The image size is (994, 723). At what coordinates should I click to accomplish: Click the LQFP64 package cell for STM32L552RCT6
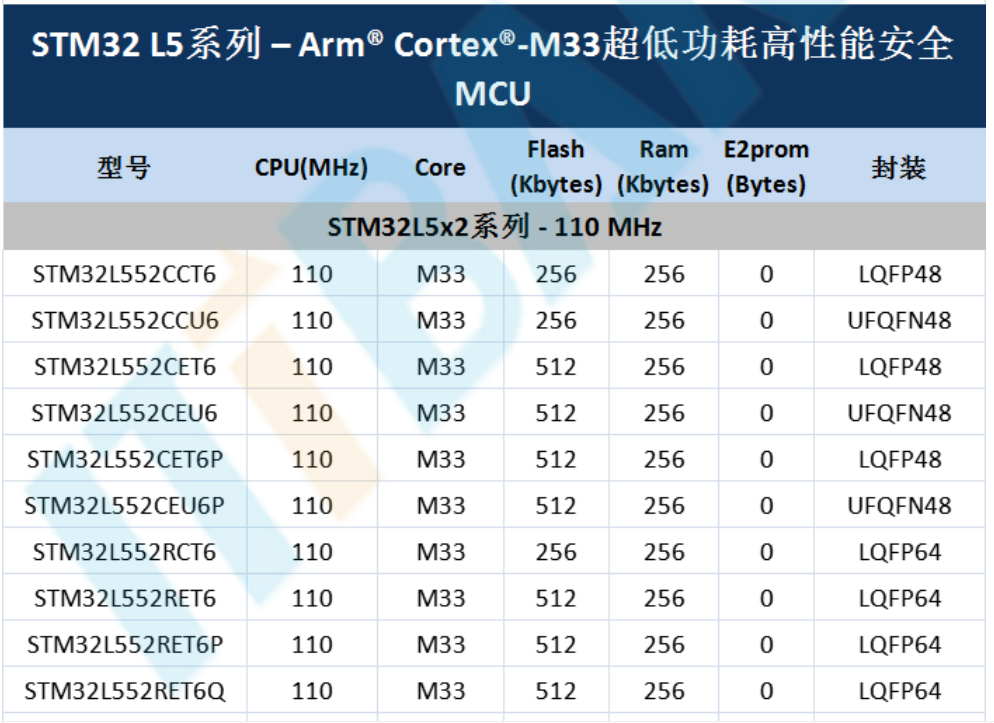(x=900, y=552)
